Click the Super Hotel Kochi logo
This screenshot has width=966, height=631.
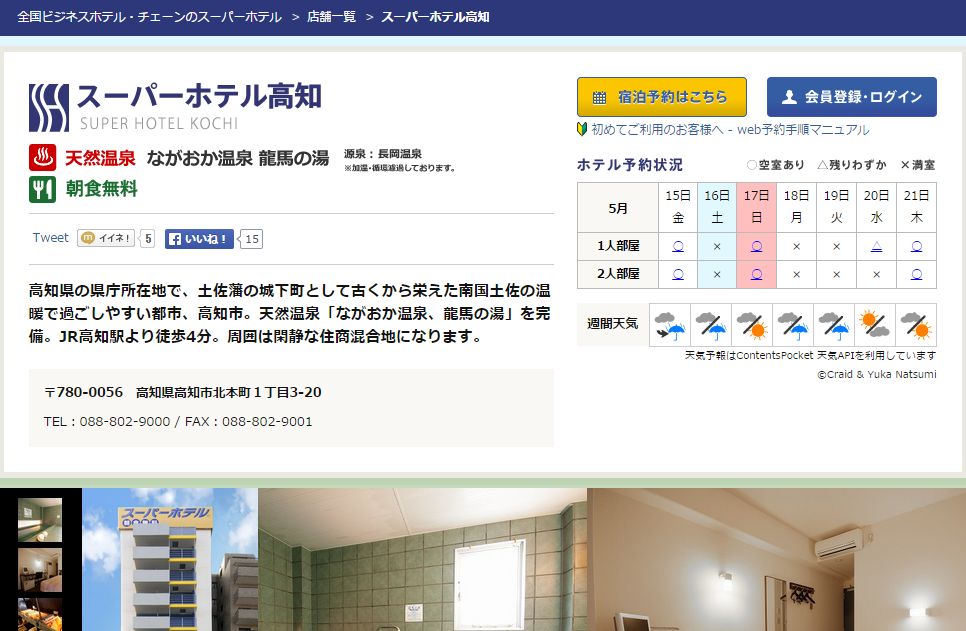[x=175, y=107]
